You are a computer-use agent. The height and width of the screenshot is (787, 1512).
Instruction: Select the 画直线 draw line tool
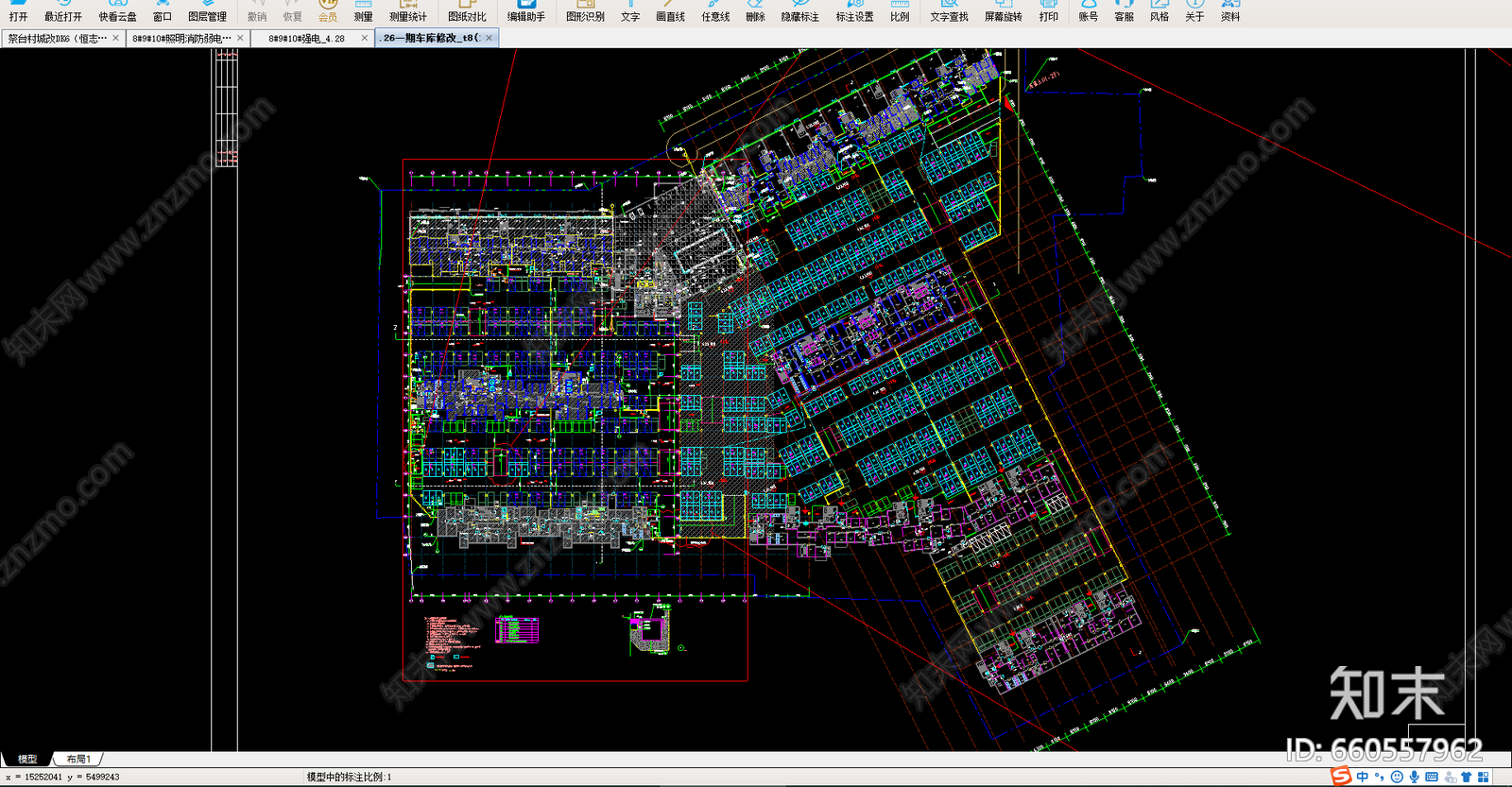pyautogui.click(x=670, y=11)
